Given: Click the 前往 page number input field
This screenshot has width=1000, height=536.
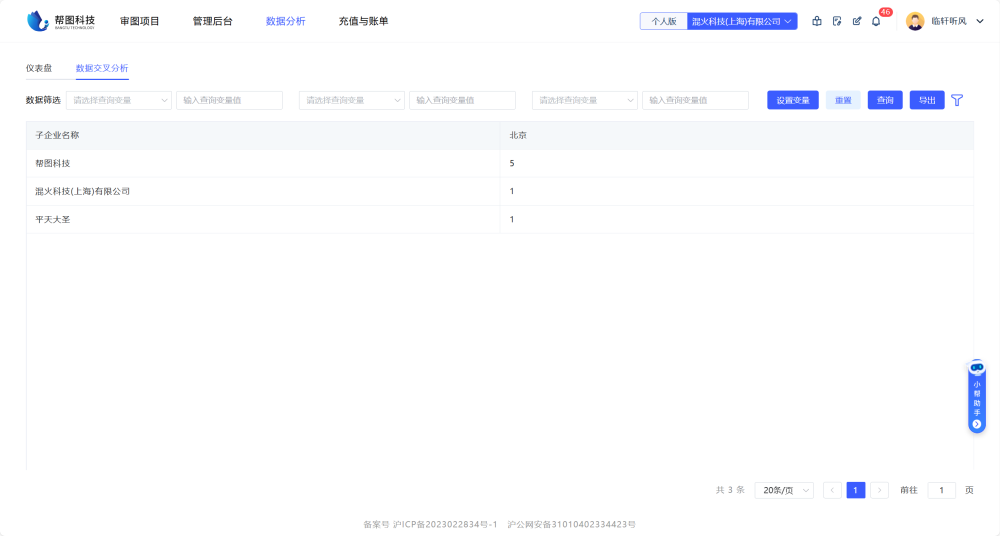Looking at the screenshot, I should pos(941,490).
